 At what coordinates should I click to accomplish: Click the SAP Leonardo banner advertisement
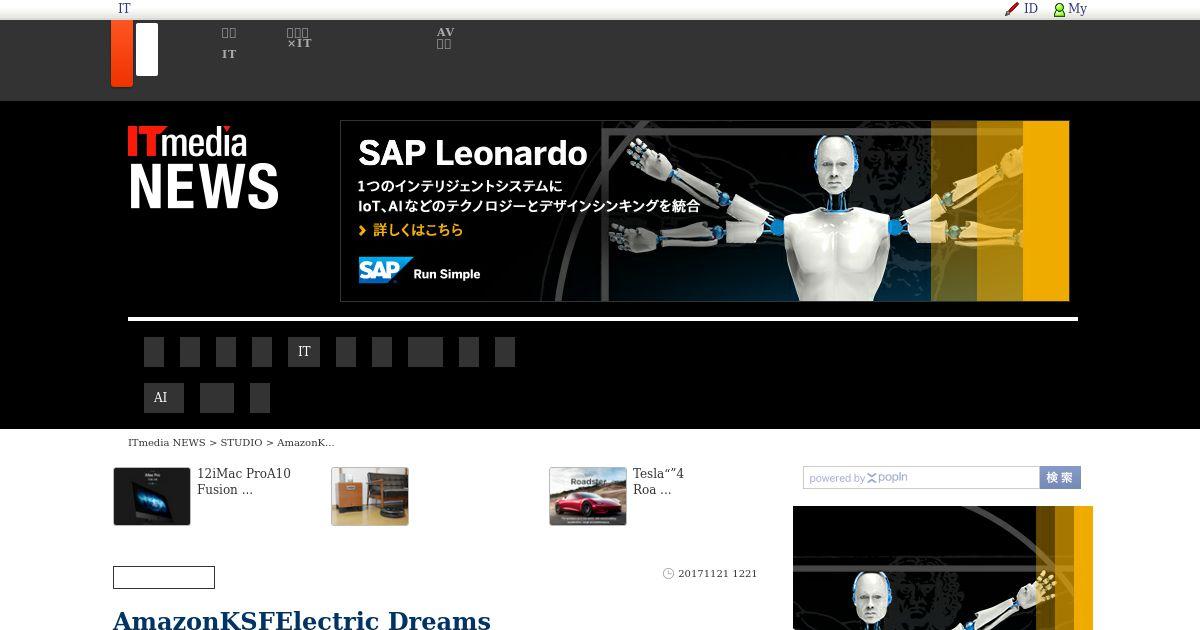coord(705,211)
